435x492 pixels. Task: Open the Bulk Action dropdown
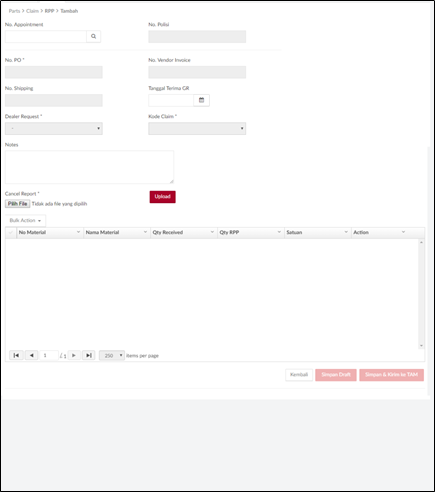25,220
